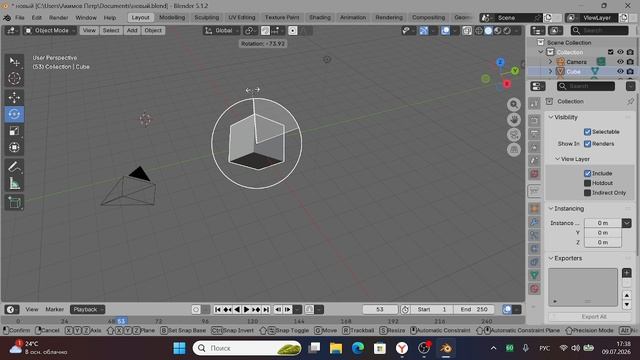
Task: Open the timeline Marker menu
Action: (x=55, y=309)
